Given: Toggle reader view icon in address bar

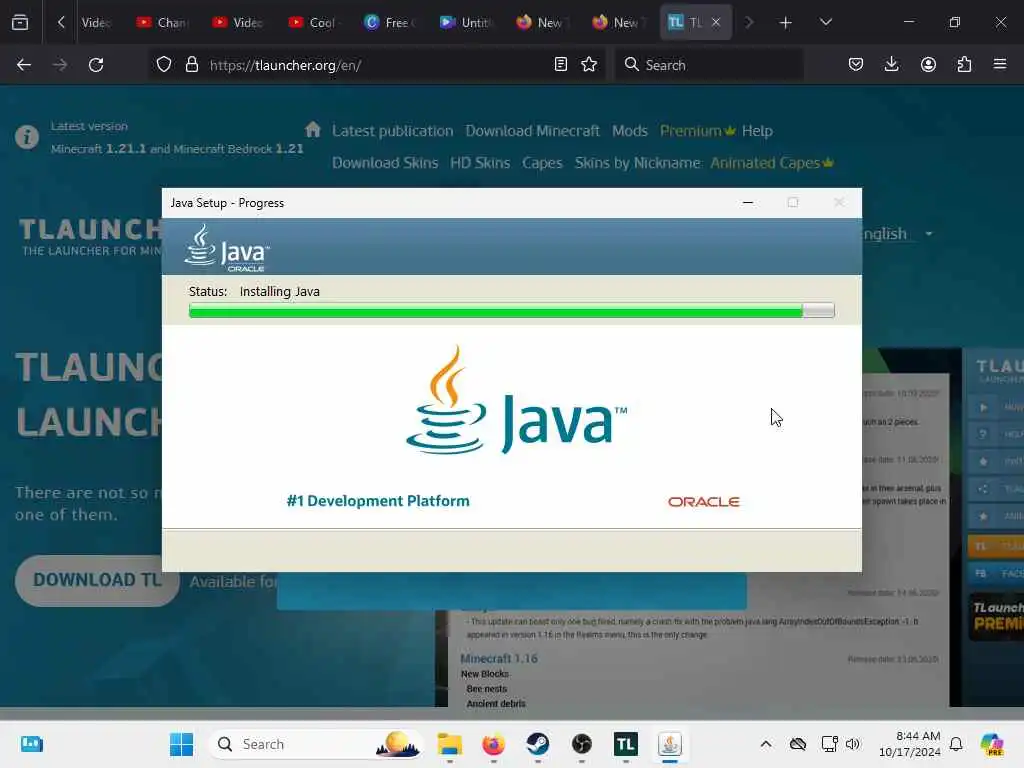Looking at the screenshot, I should [x=560, y=65].
